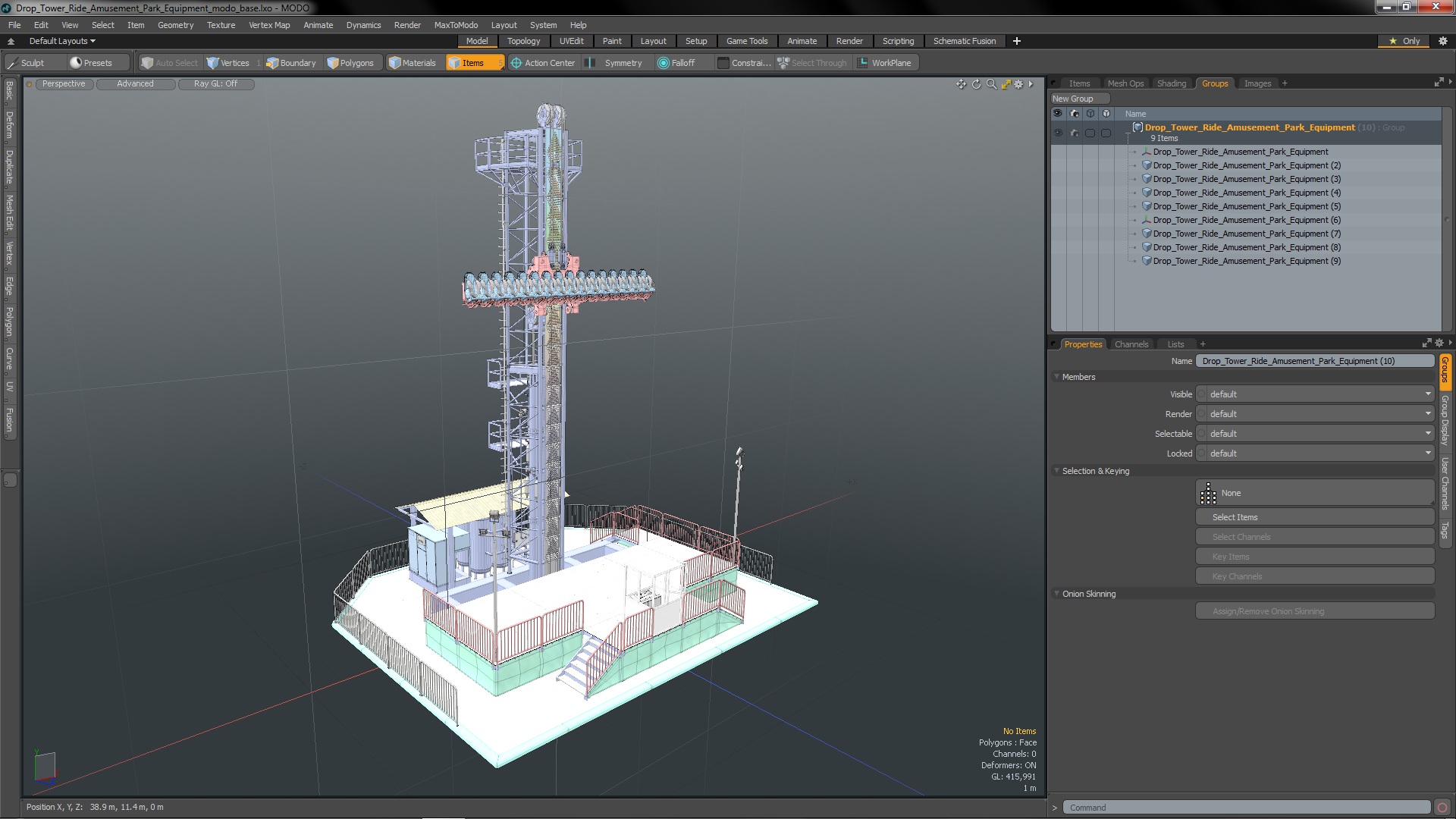
Task: Open the Texture menu in menu bar
Action: click(x=220, y=24)
